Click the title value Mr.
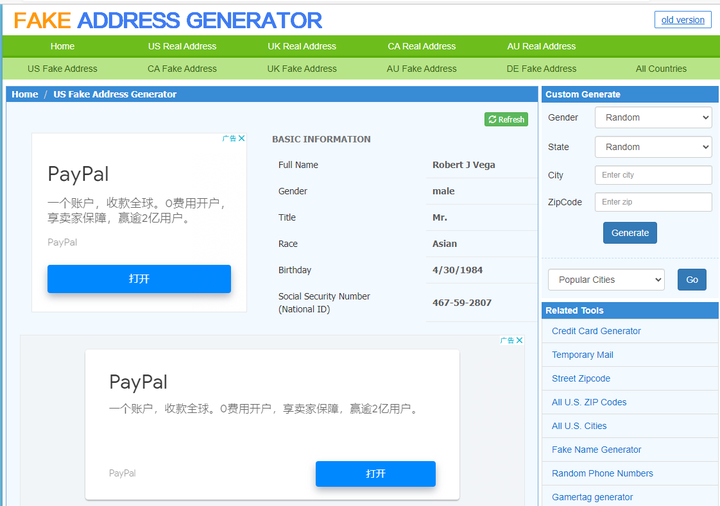 pos(439,218)
